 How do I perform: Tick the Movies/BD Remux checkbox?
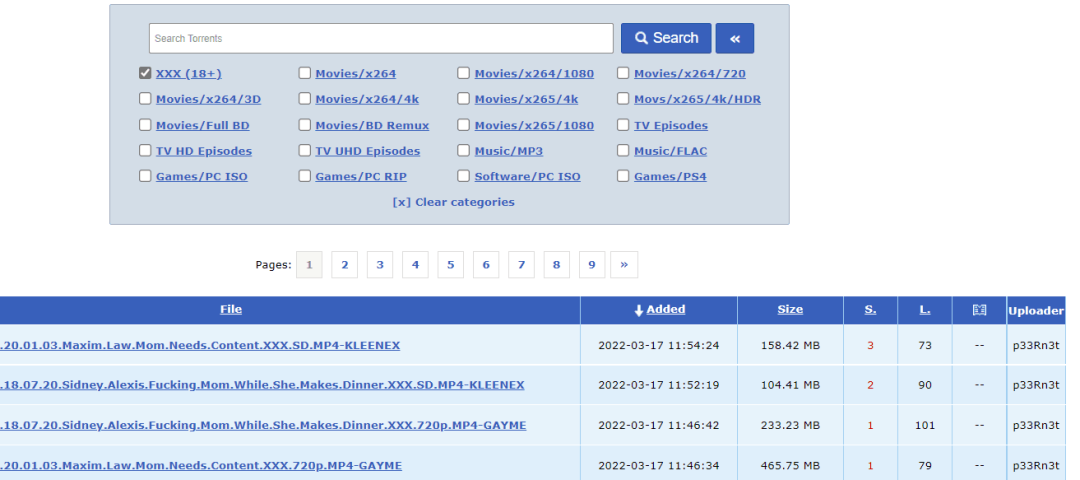click(x=304, y=125)
